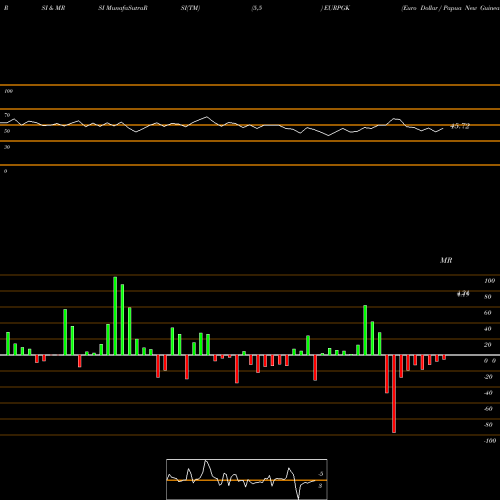Click the '(5,5' parameter text
500x500 pixels.
(257, 8)
